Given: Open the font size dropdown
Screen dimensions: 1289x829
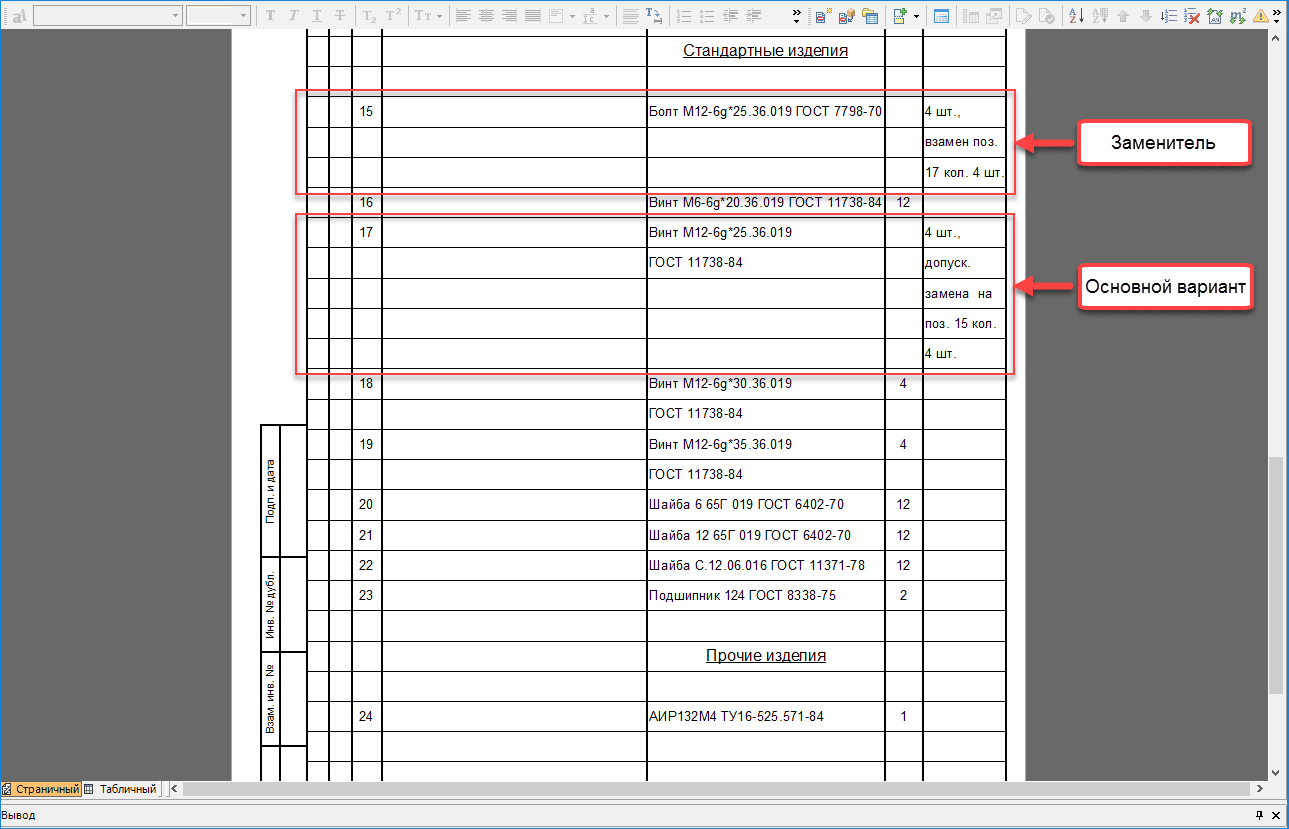Looking at the screenshot, I should 243,16.
